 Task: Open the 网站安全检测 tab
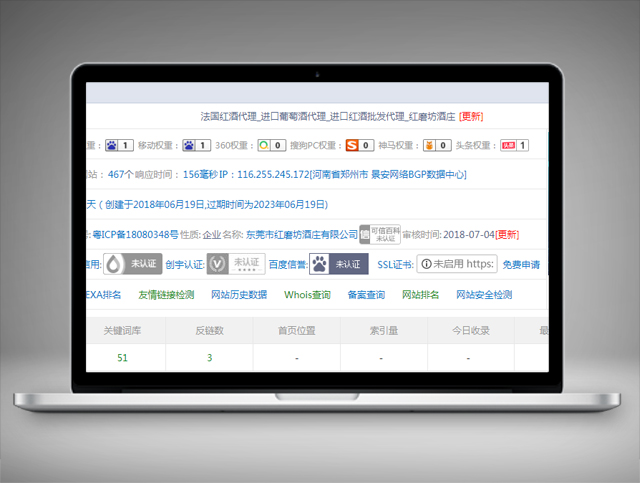point(484,295)
